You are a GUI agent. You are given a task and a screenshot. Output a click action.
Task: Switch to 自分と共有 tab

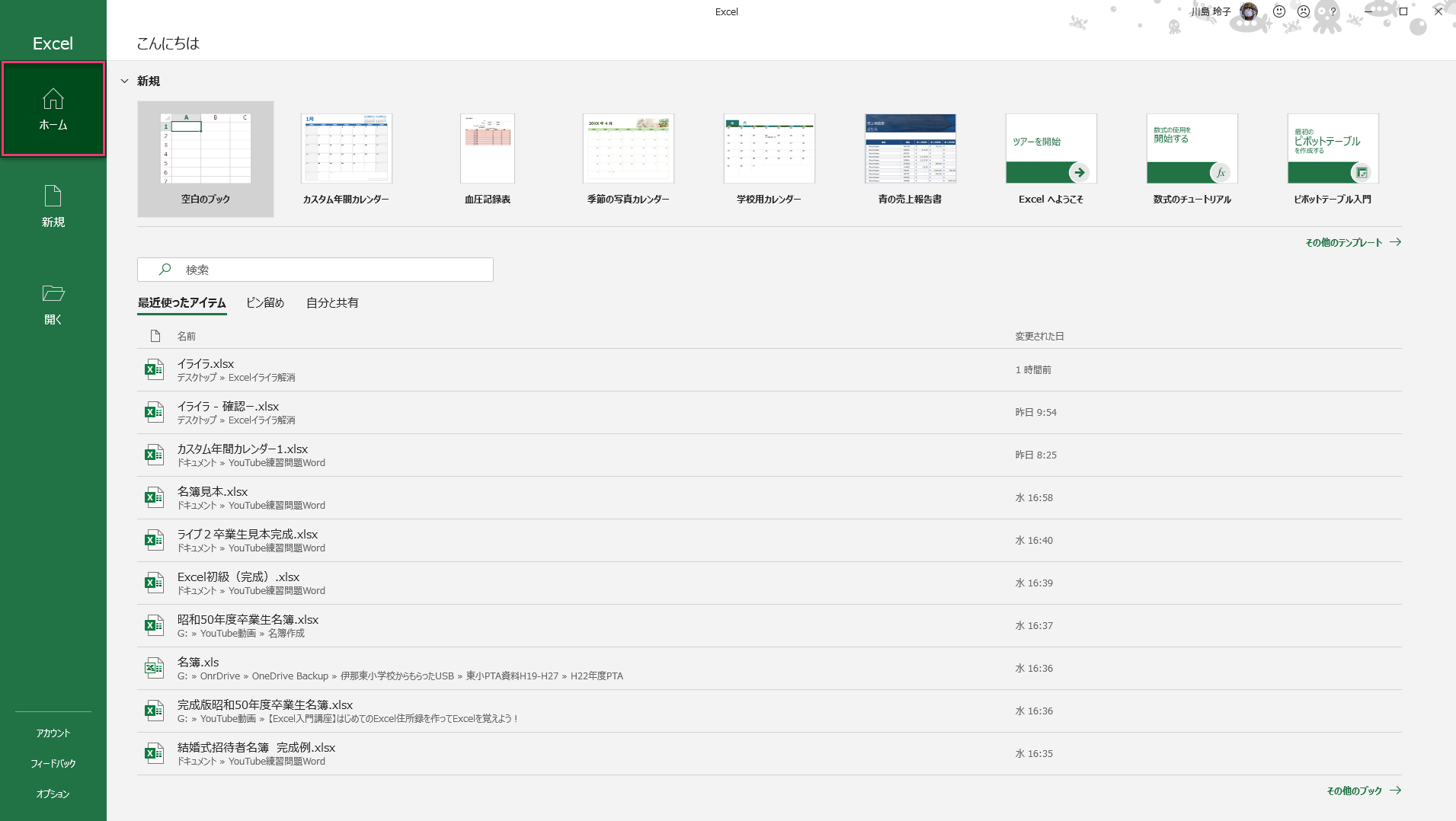coord(332,302)
